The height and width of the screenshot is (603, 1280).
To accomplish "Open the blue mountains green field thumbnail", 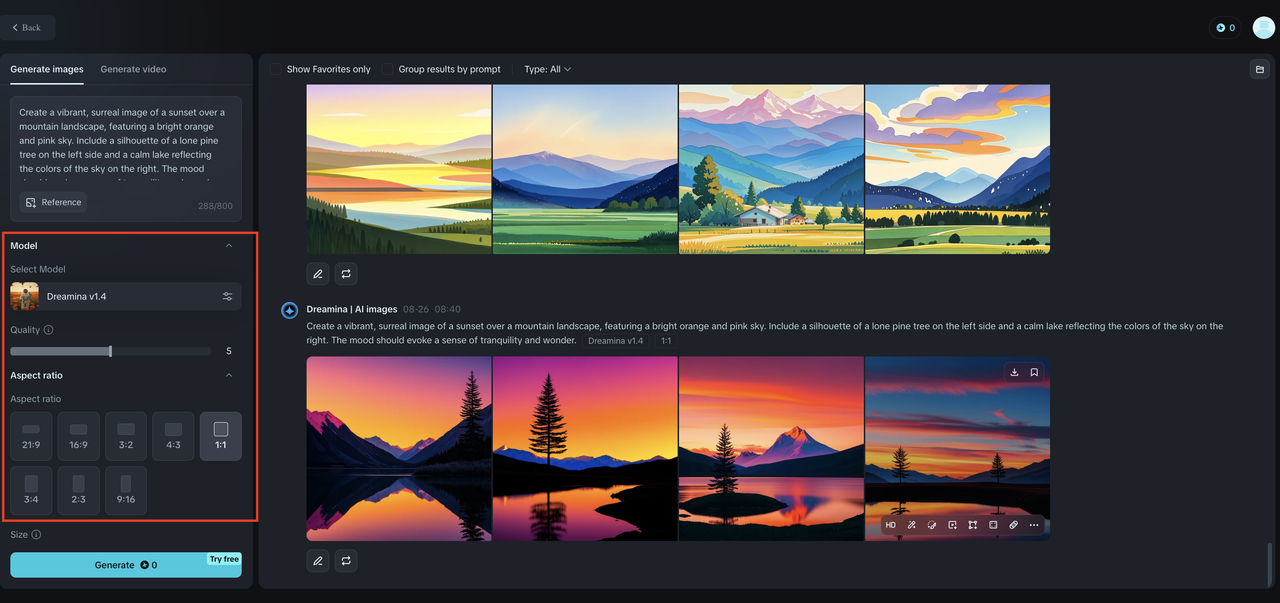I will pos(585,169).
